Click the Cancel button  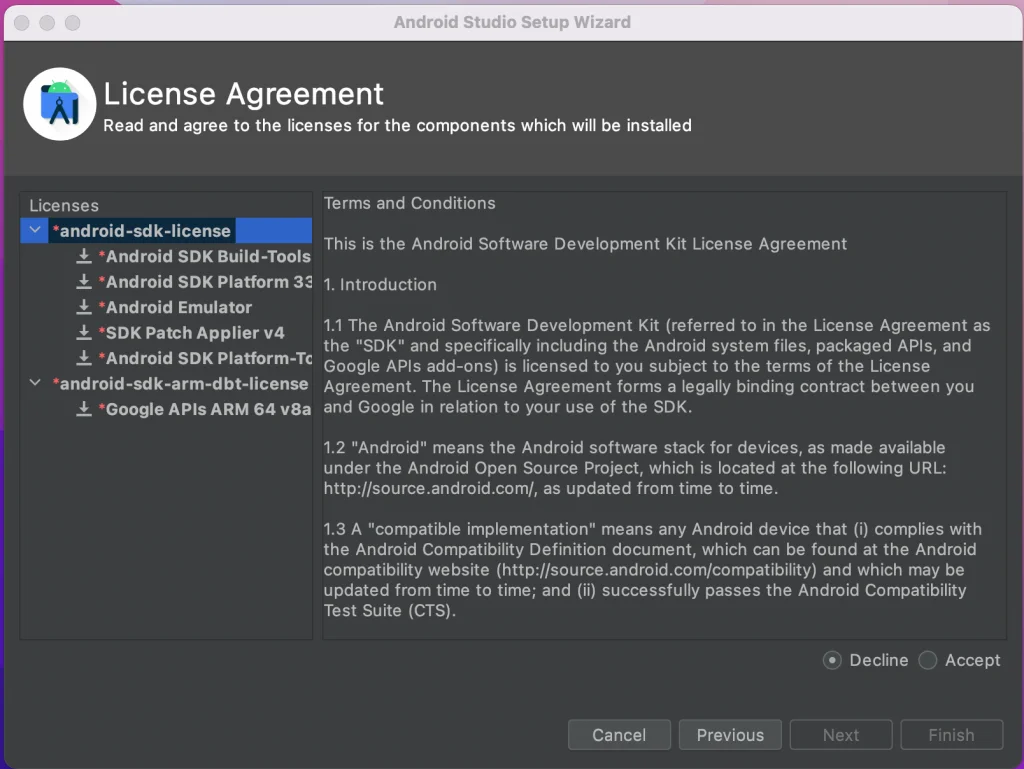point(619,735)
